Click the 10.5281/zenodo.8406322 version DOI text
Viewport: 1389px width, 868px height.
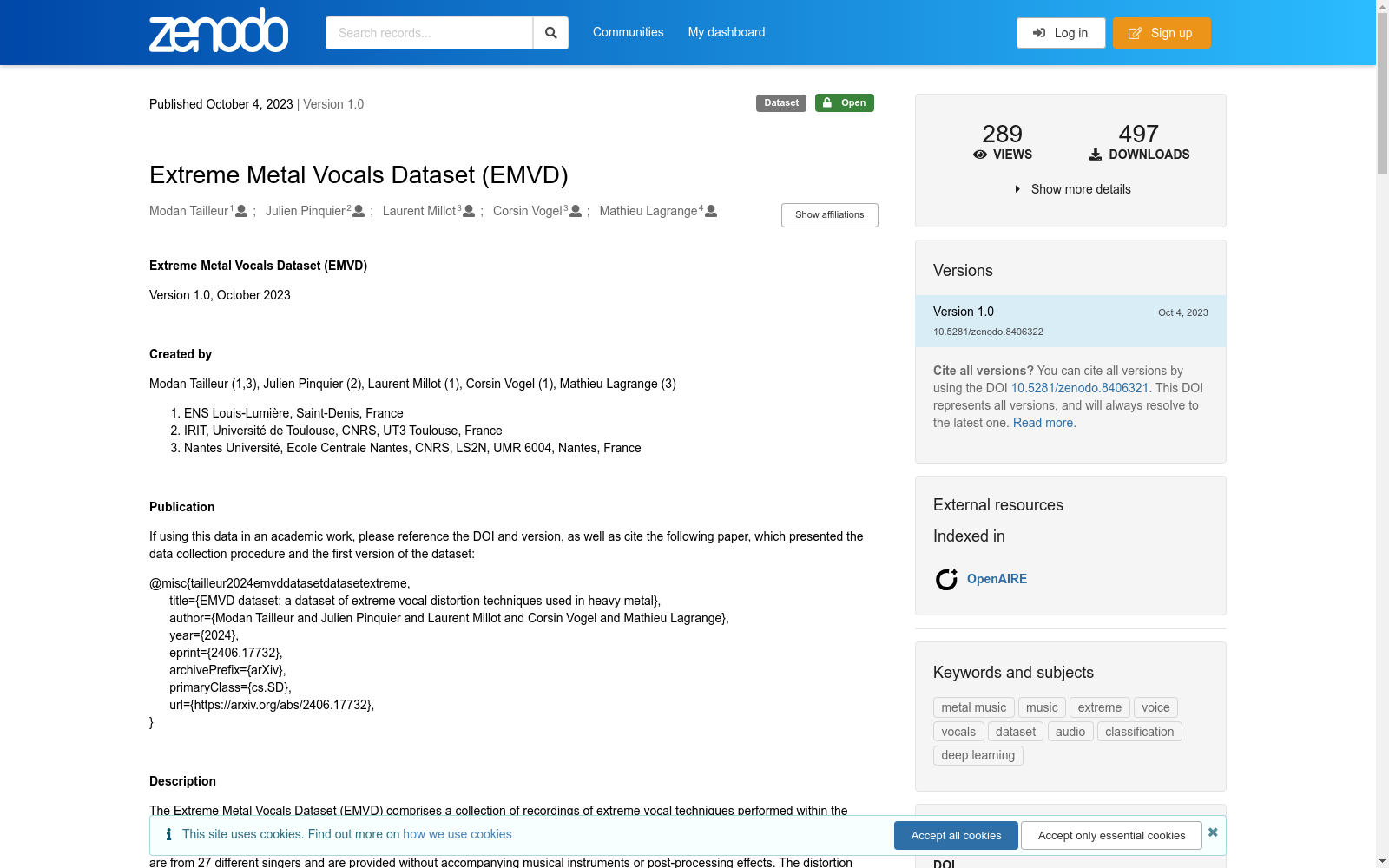(x=988, y=332)
